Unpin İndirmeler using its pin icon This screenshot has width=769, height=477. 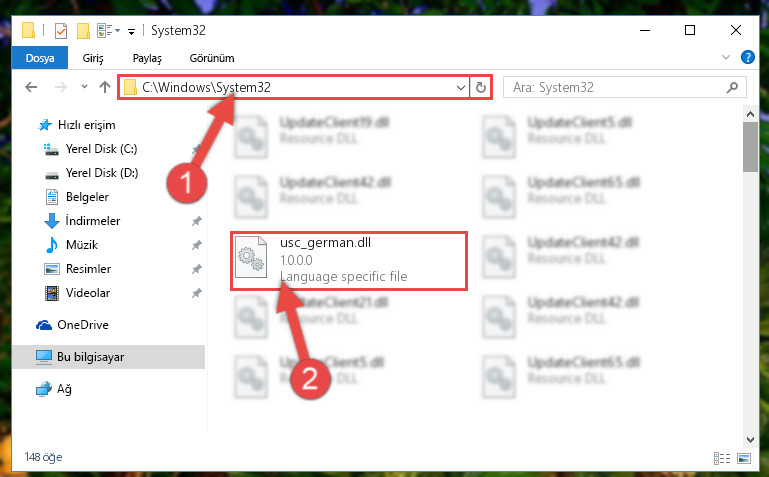click(197, 221)
